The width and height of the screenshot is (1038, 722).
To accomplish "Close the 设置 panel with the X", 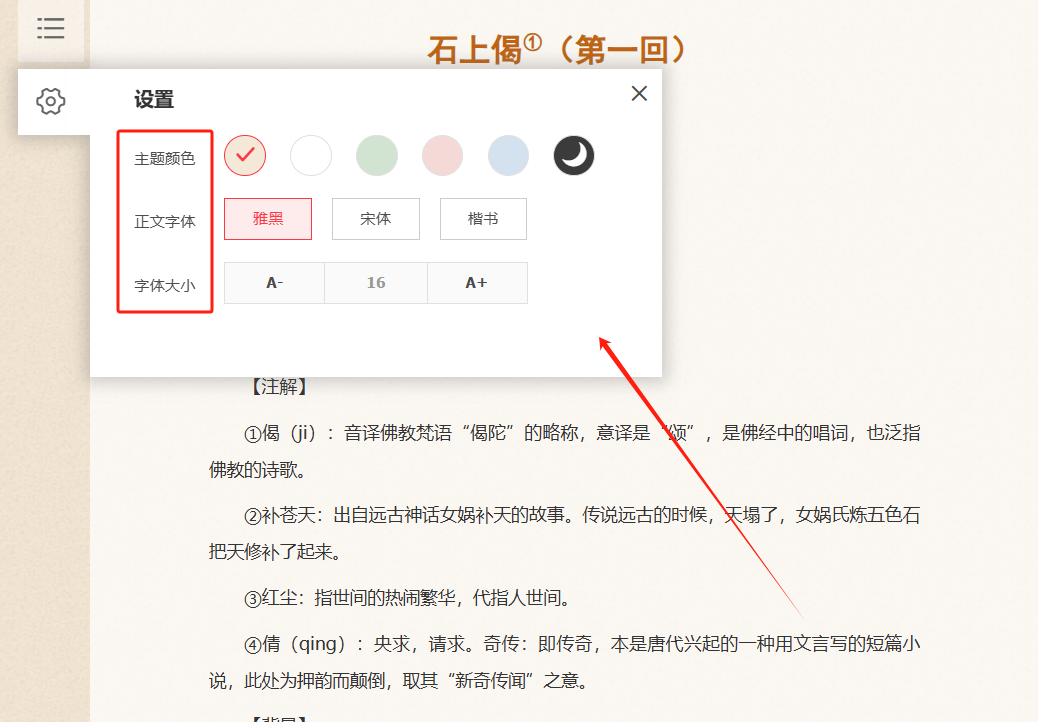I will coord(639,93).
